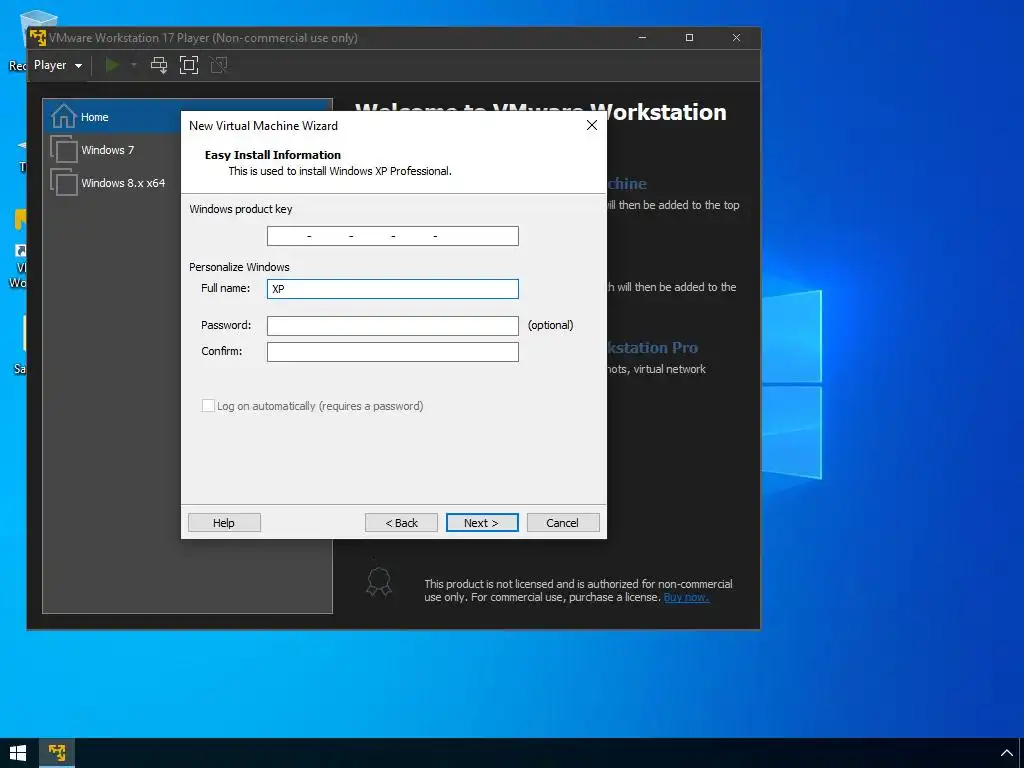The height and width of the screenshot is (768, 1024).
Task: Close the New Virtual Machine Wizard dialog
Action: 592,125
